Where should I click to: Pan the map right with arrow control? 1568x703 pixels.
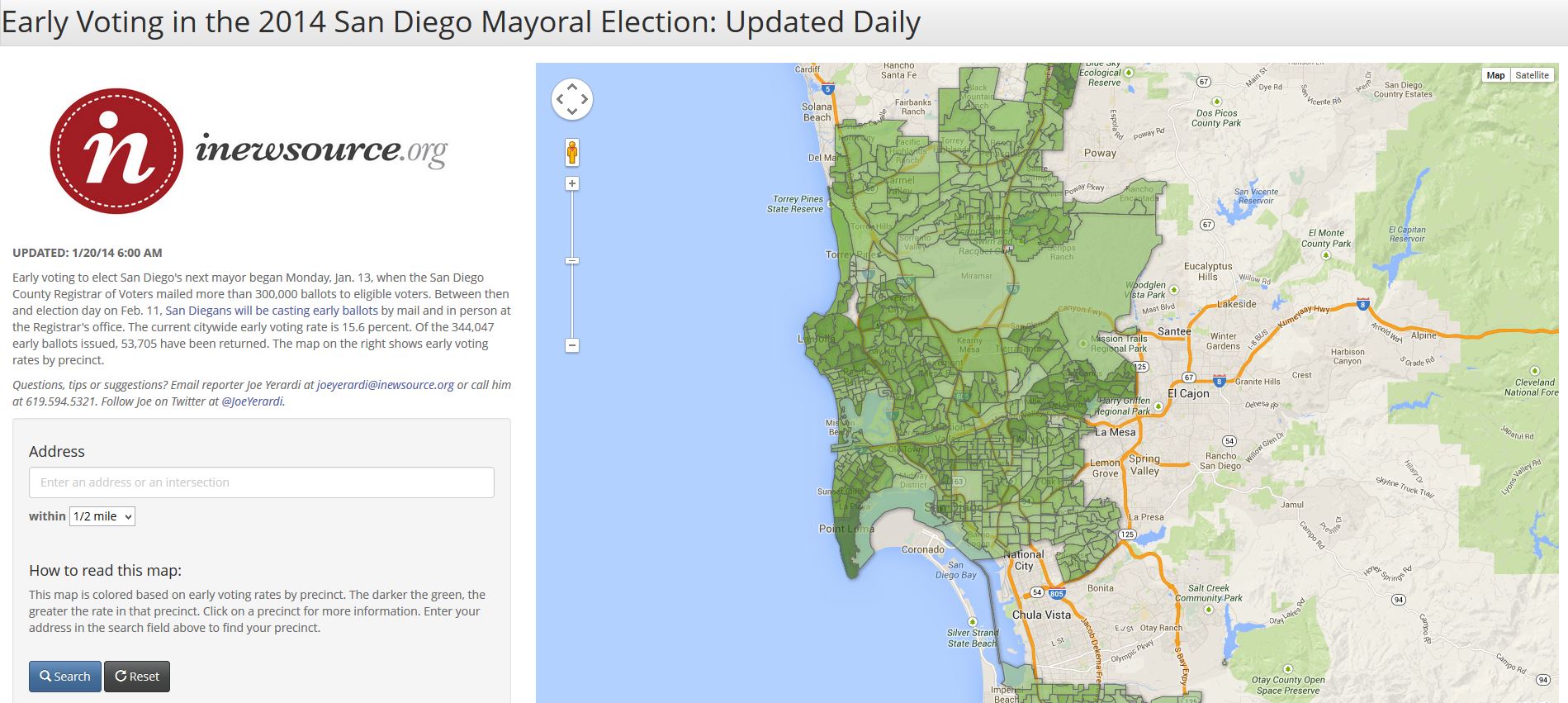pyautogui.click(x=585, y=99)
